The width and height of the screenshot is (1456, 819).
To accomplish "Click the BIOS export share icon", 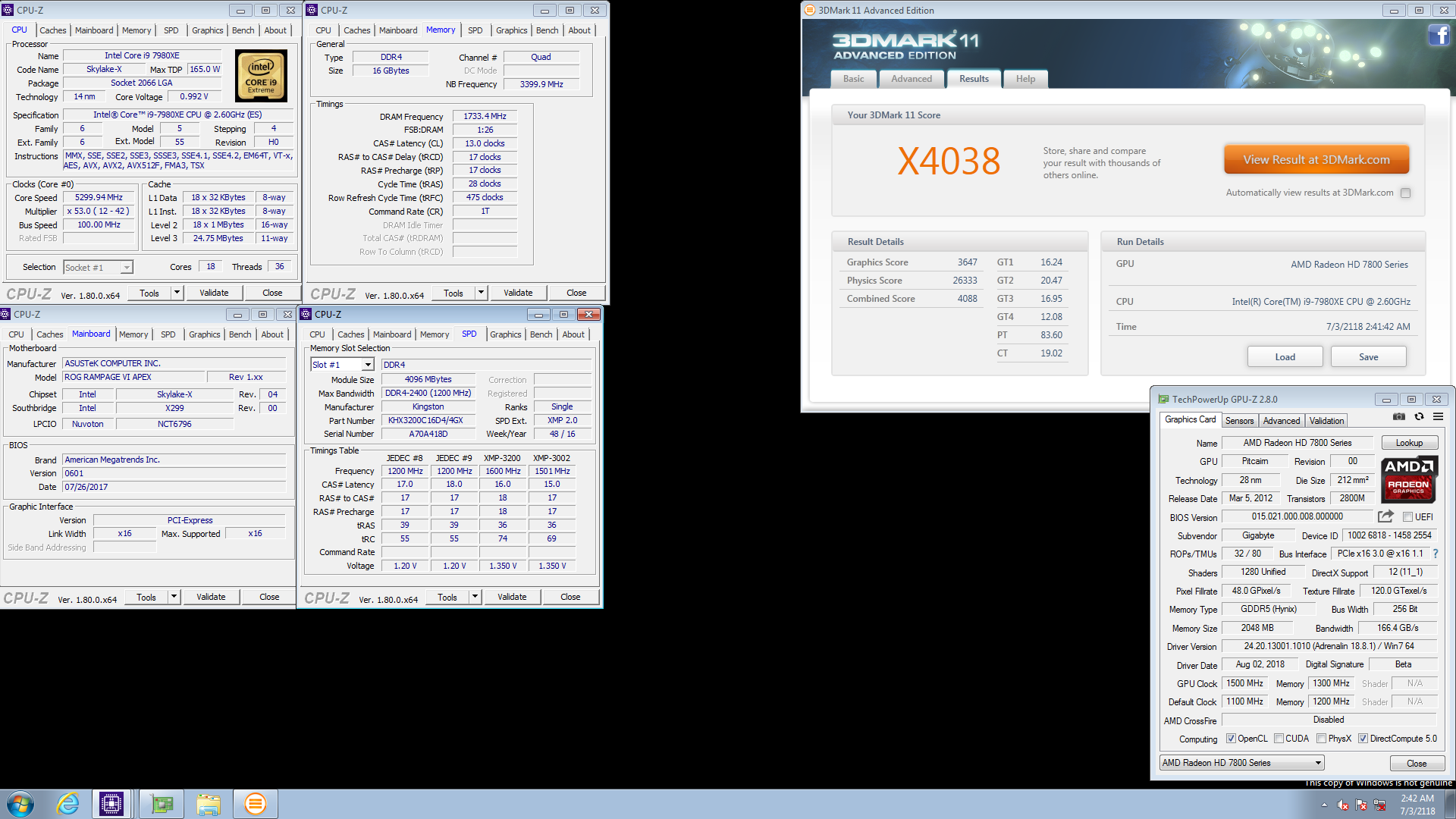I will tap(1385, 516).
